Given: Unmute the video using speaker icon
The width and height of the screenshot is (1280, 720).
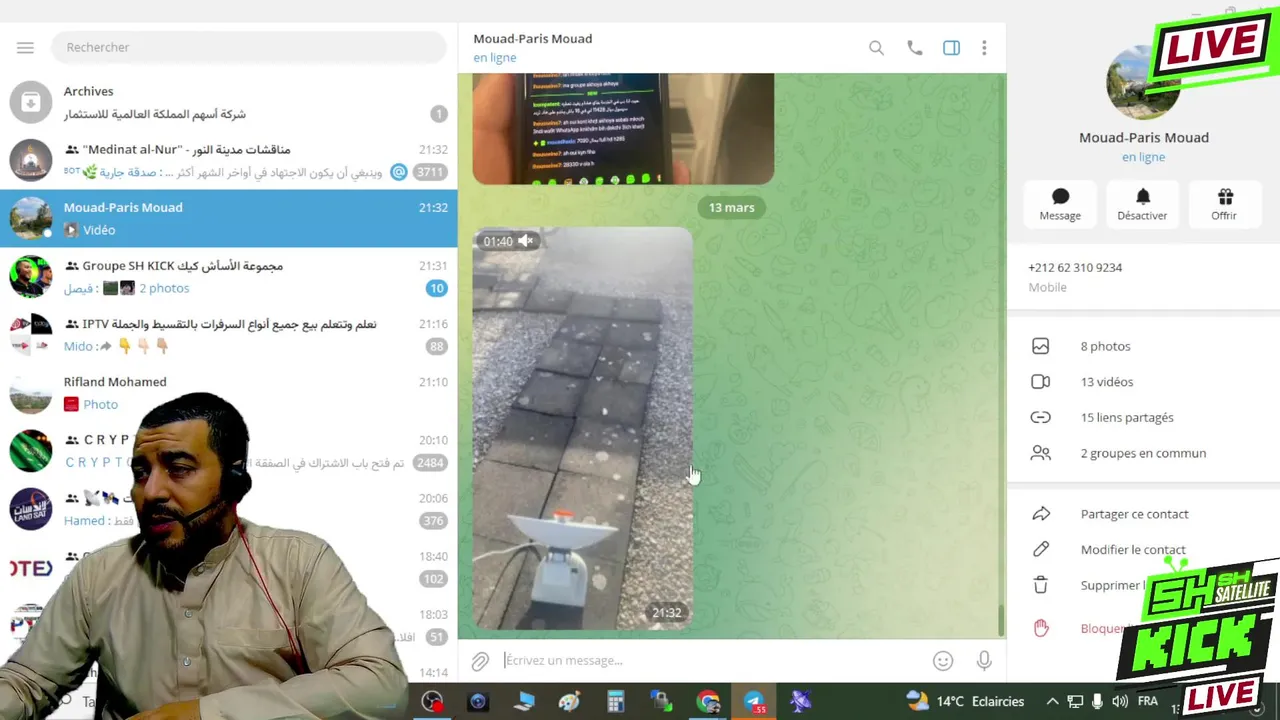Looking at the screenshot, I should tap(525, 241).
